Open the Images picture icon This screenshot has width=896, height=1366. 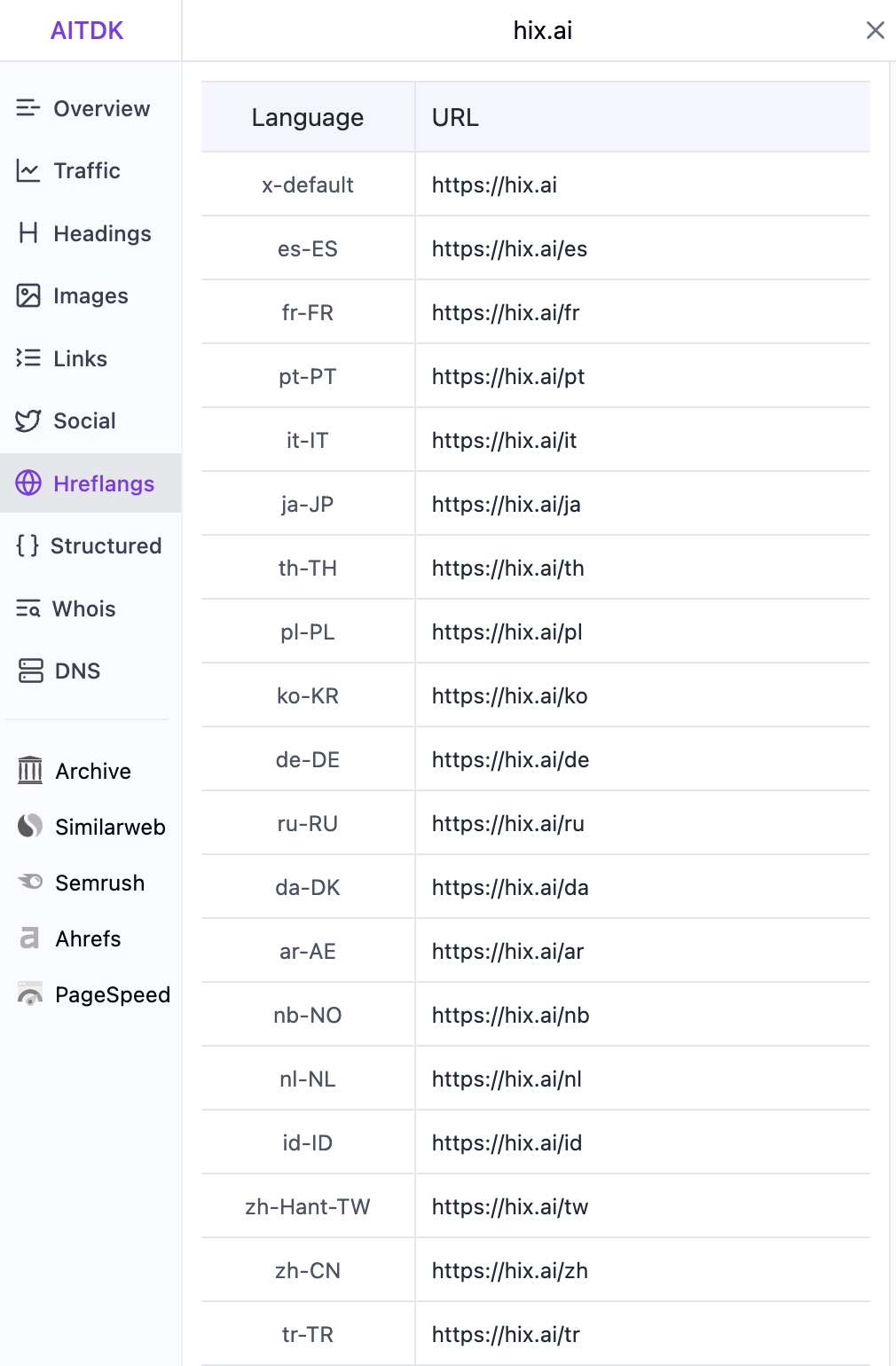click(28, 295)
